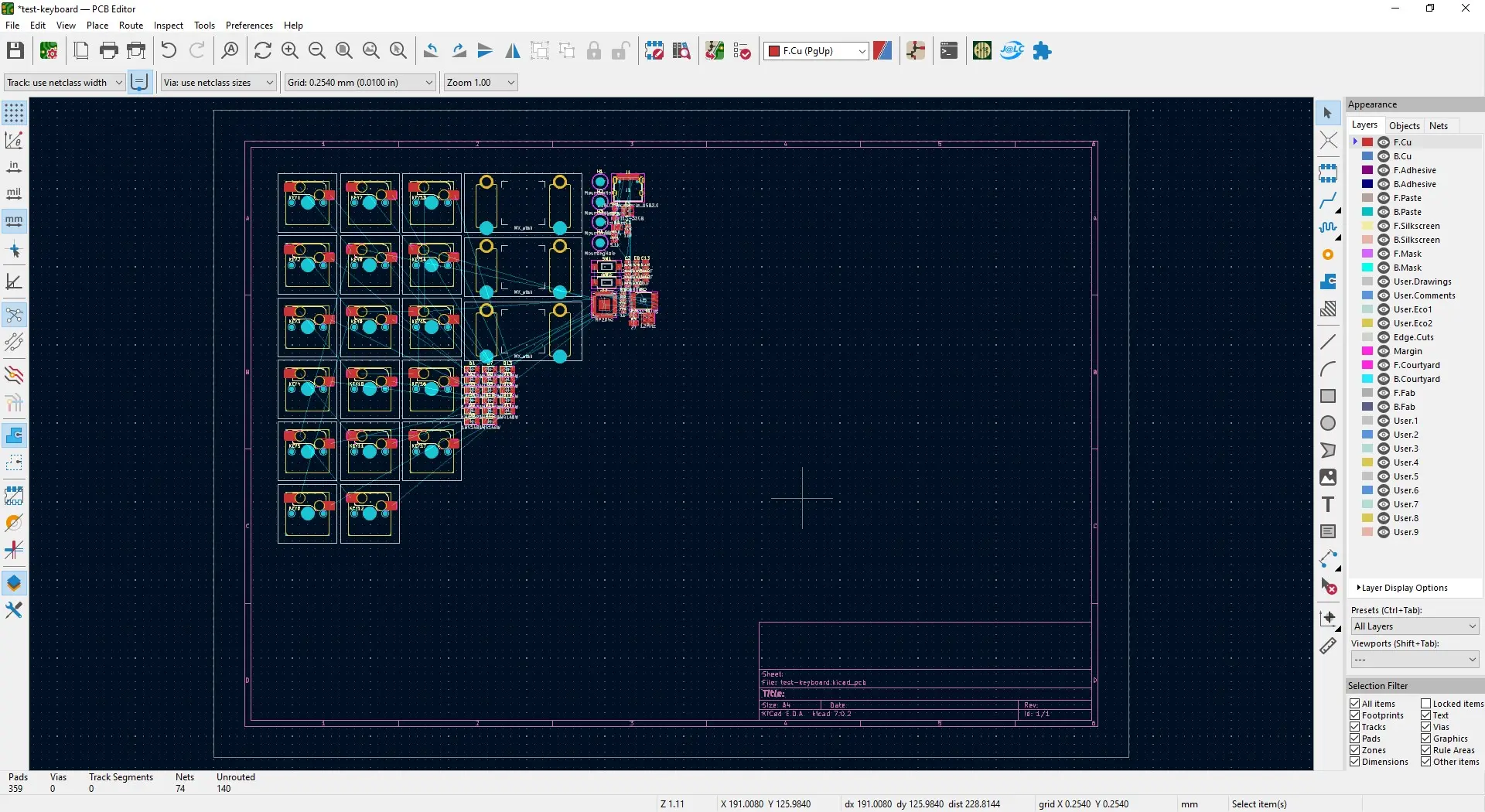This screenshot has width=1485, height=812.
Task: Zoom out using the minus magnifier
Action: tap(317, 51)
